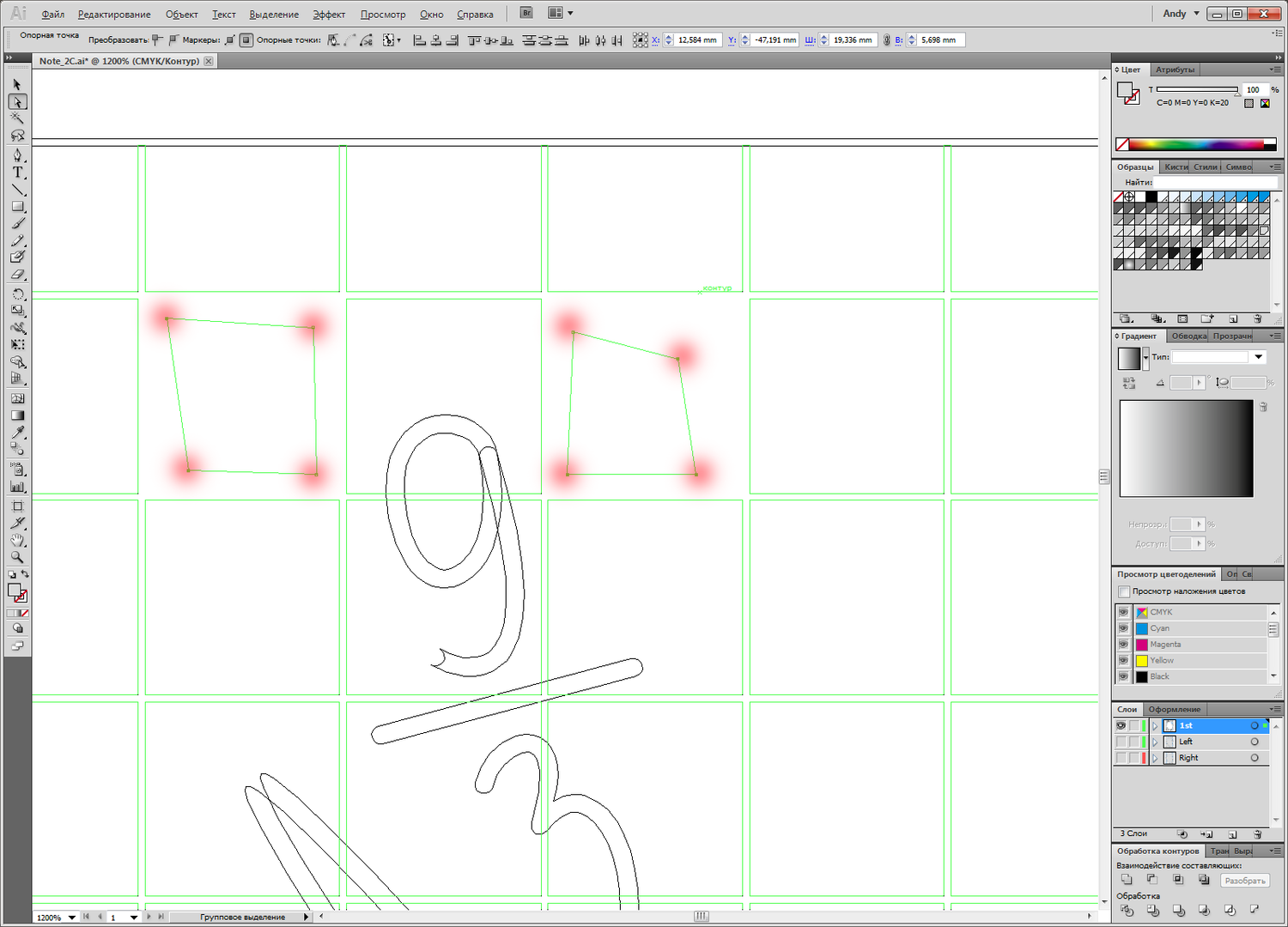Choose the Rotate tool

click(17, 294)
